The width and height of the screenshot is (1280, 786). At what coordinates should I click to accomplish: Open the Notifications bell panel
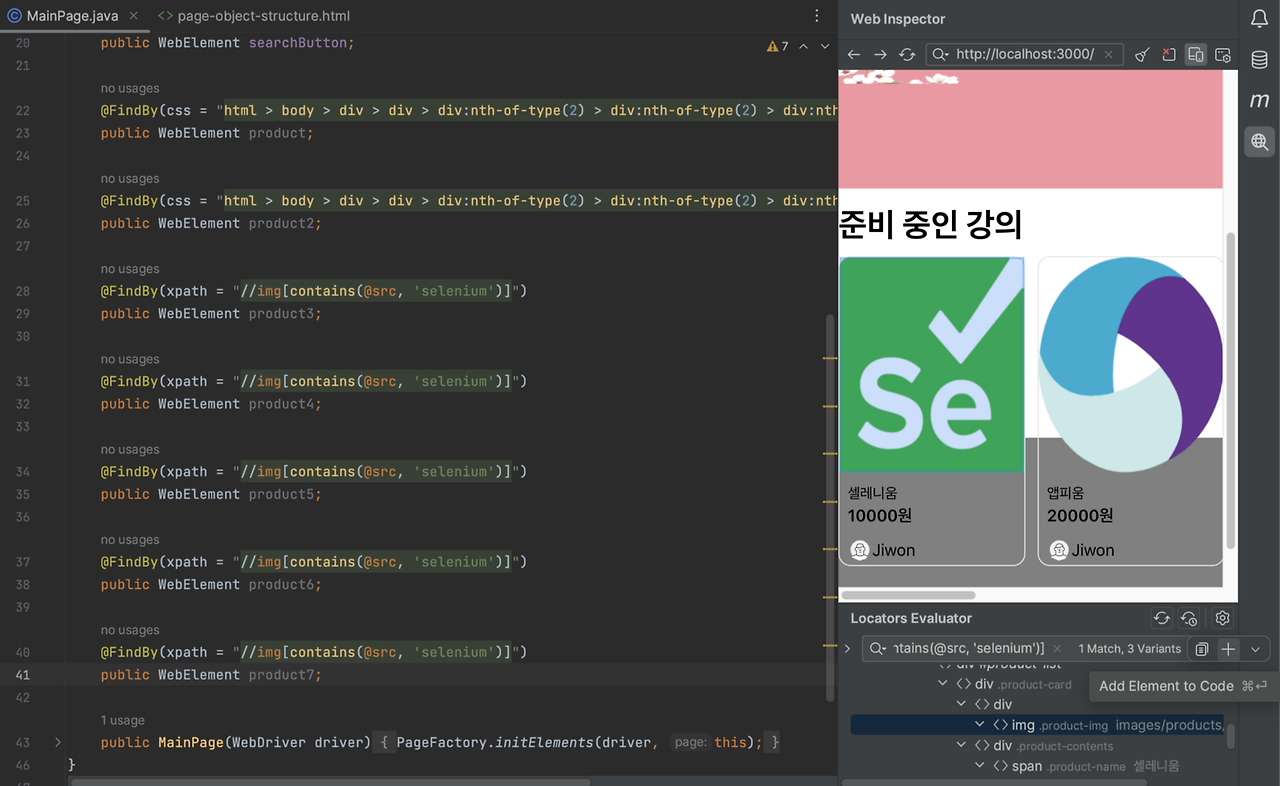[x=1259, y=17]
